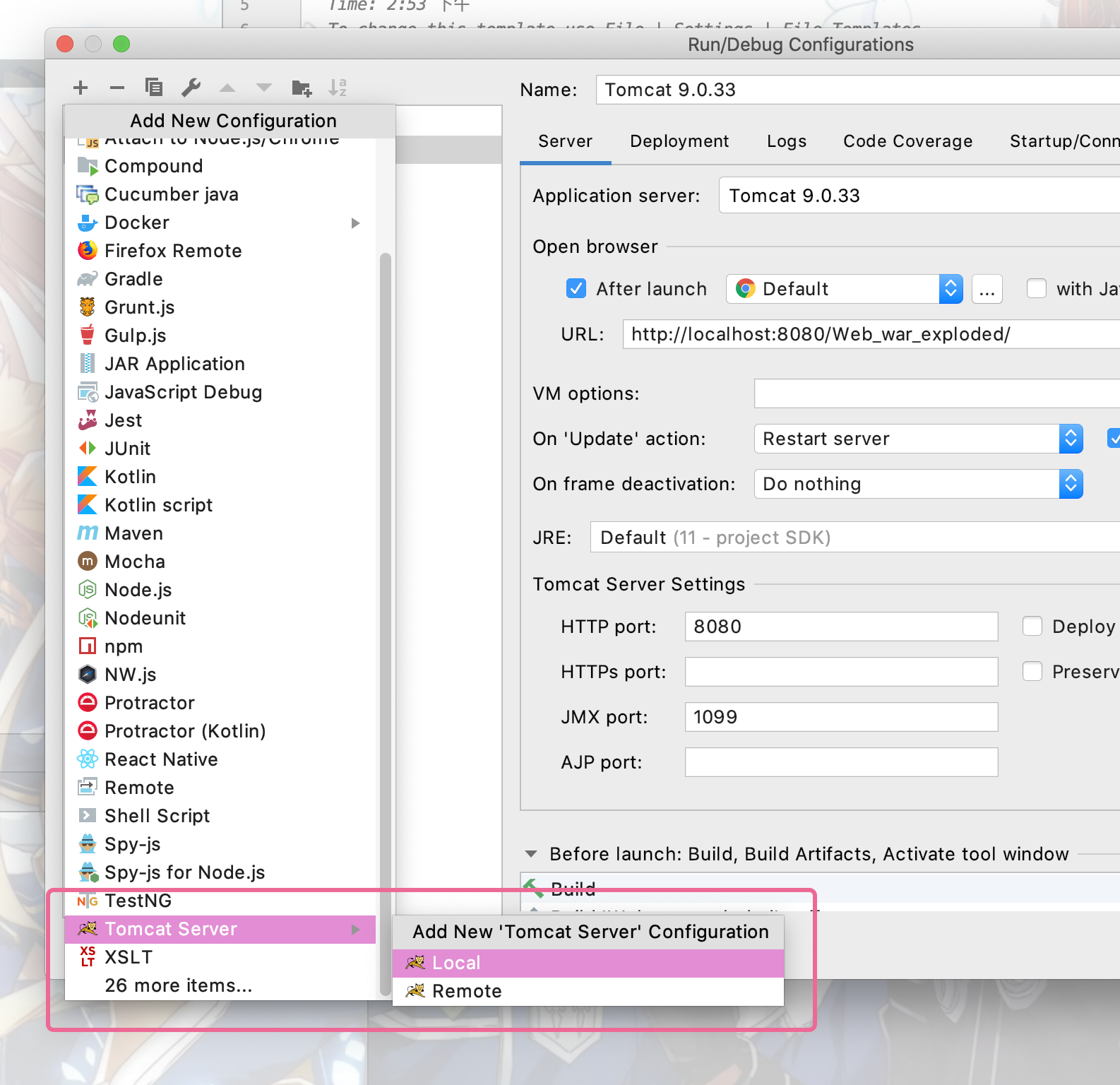
Task: Select Shell Script entry
Action: [x=220, y=816]
